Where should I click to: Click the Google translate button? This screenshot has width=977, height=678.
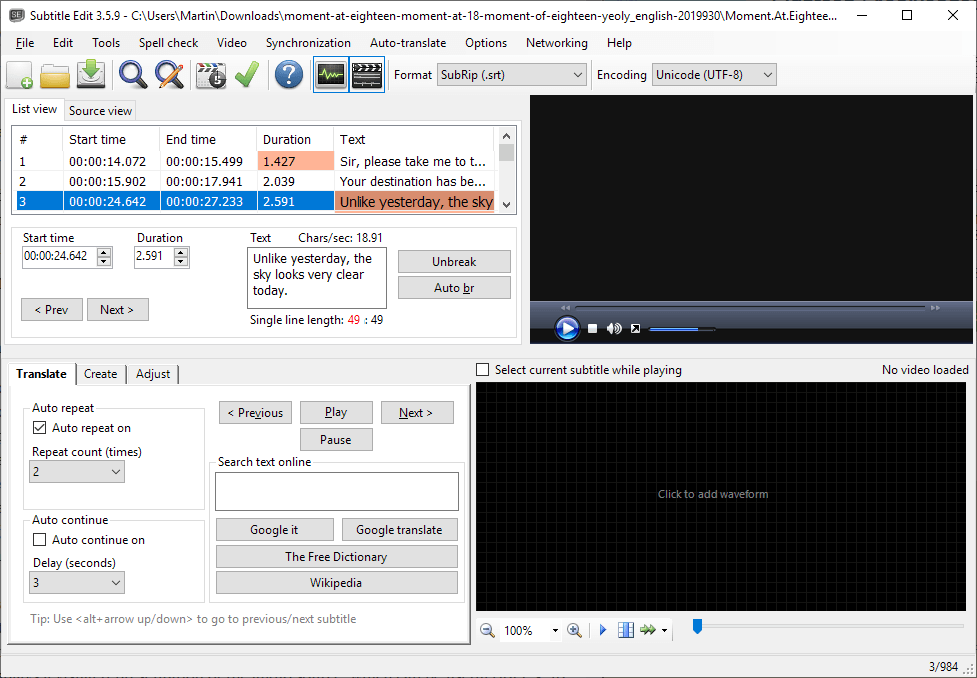point(399,529)
